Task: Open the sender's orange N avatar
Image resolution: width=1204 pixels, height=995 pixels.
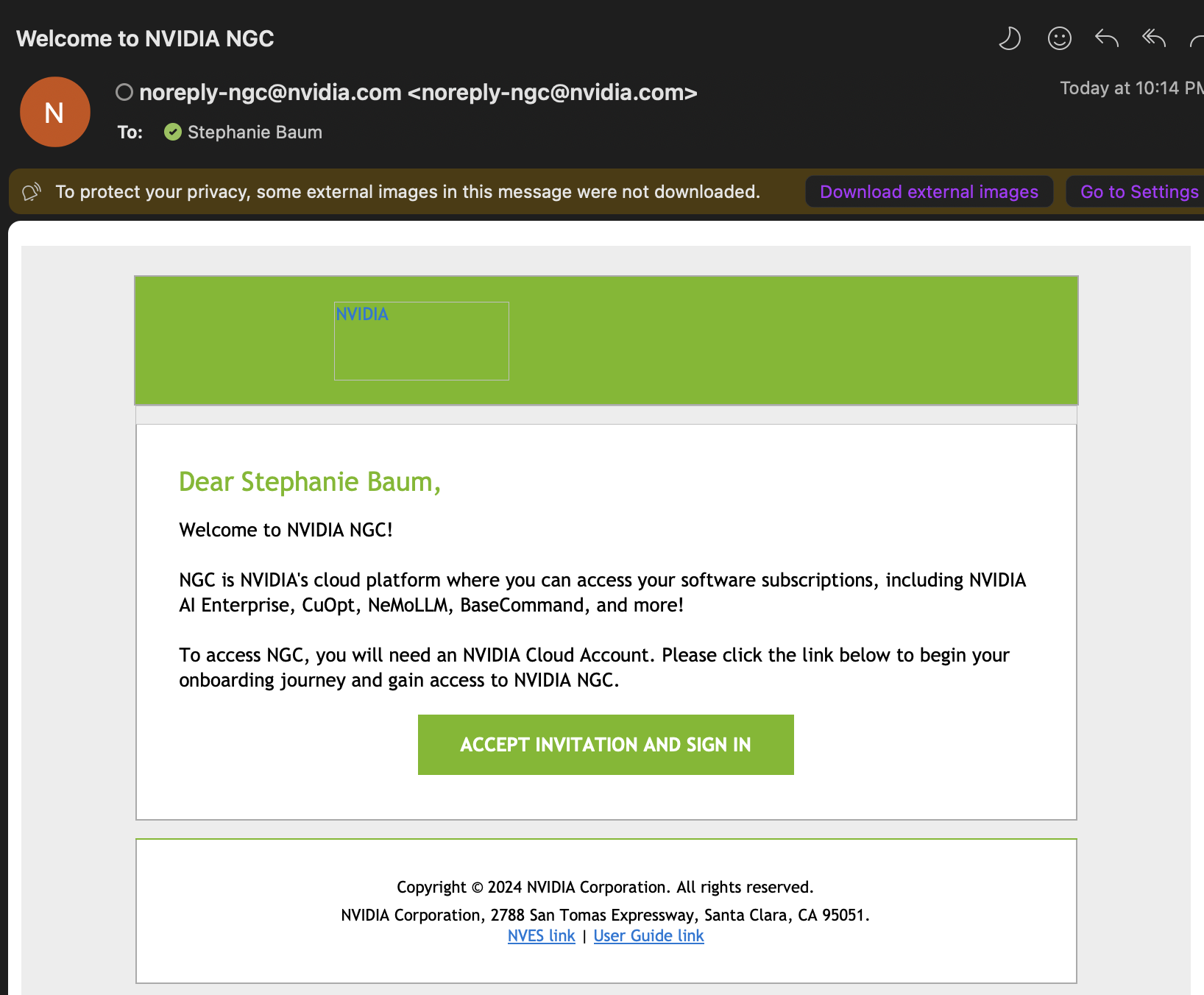Action: point(55,112)
